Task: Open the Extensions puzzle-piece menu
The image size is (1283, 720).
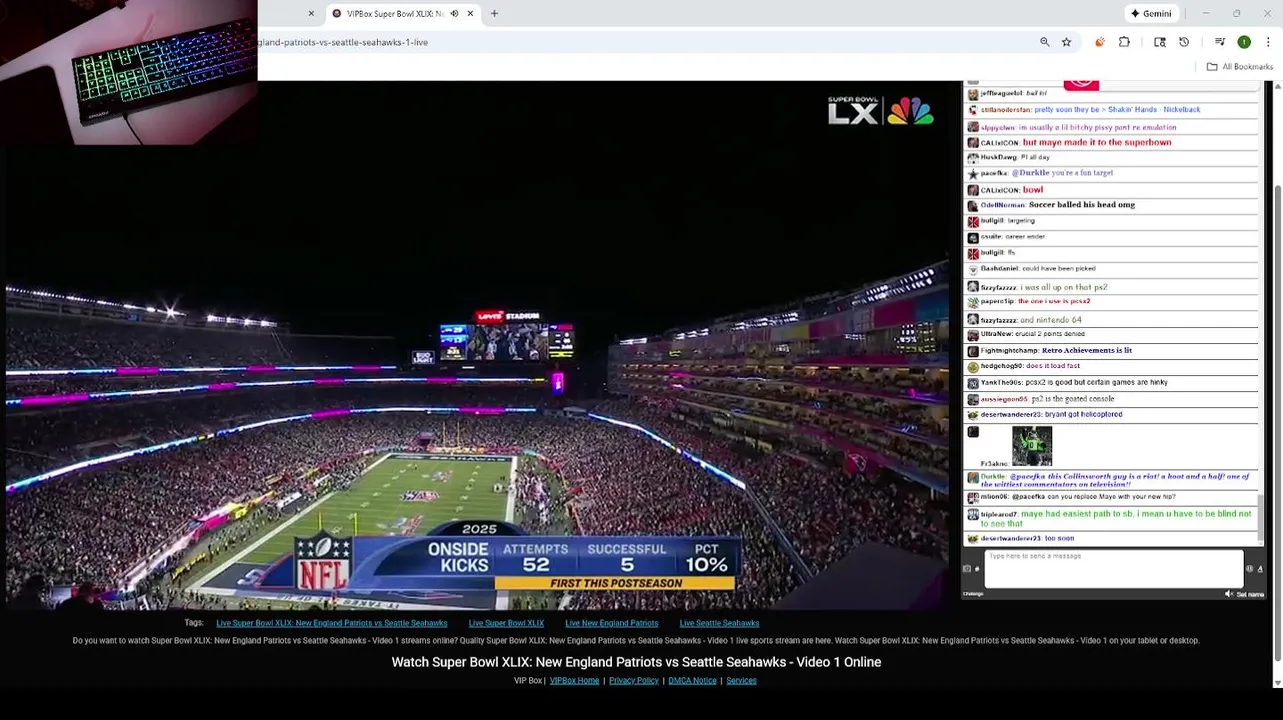Action: (1124, 42)
